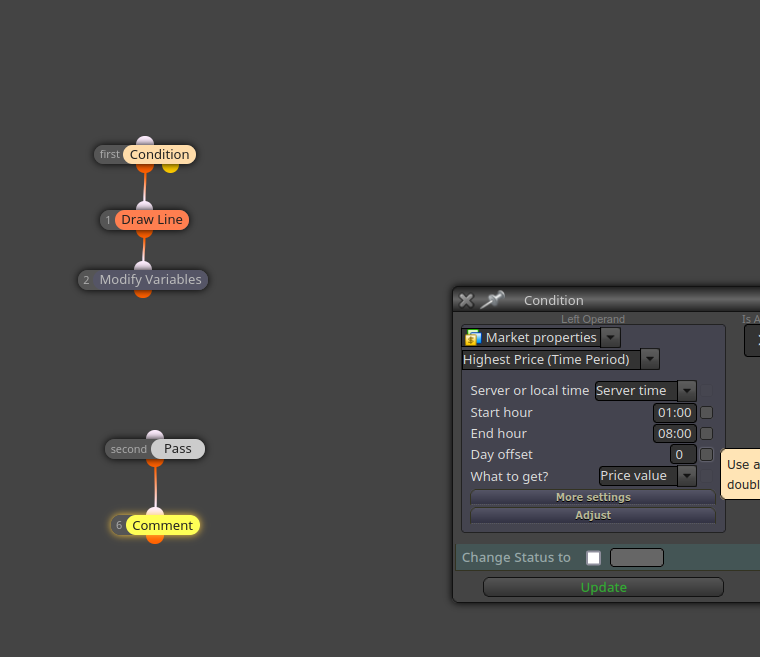This screenshot has height=657, width=760.
Task: Click the green Update button
Action: click(x=603, y=587)
